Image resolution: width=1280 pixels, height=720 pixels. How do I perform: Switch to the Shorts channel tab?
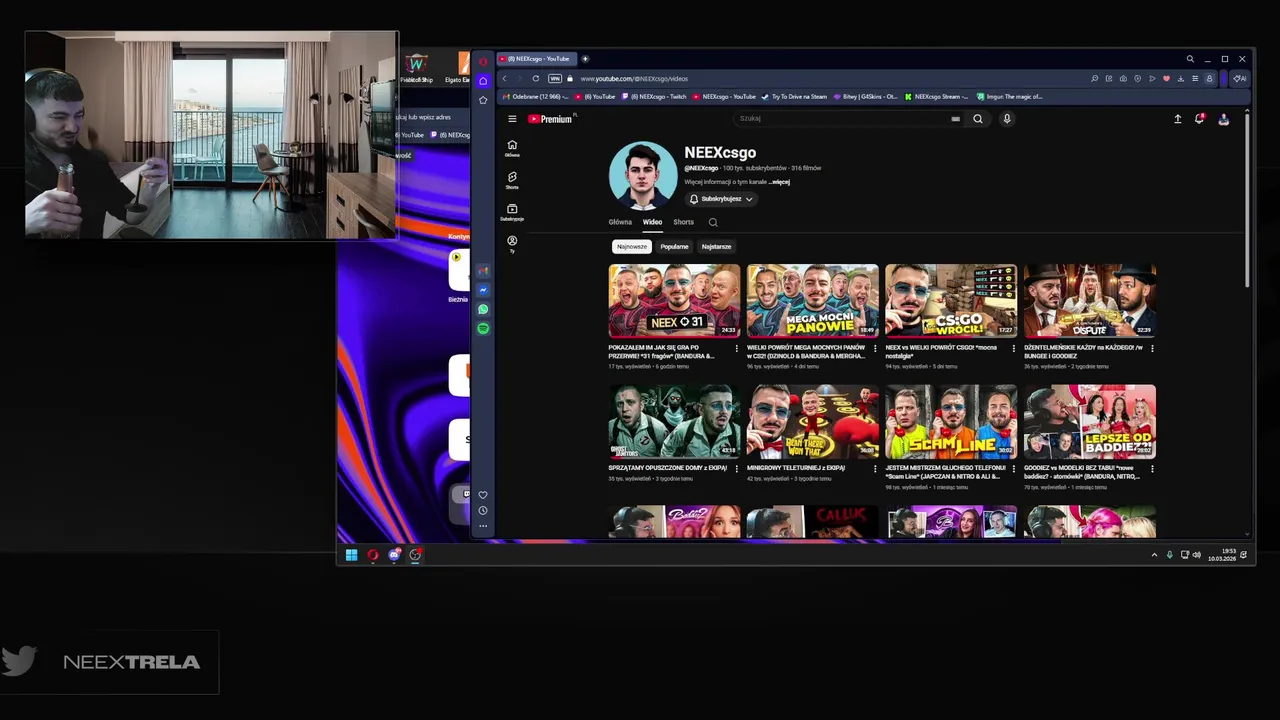click(x=683, y=222)
